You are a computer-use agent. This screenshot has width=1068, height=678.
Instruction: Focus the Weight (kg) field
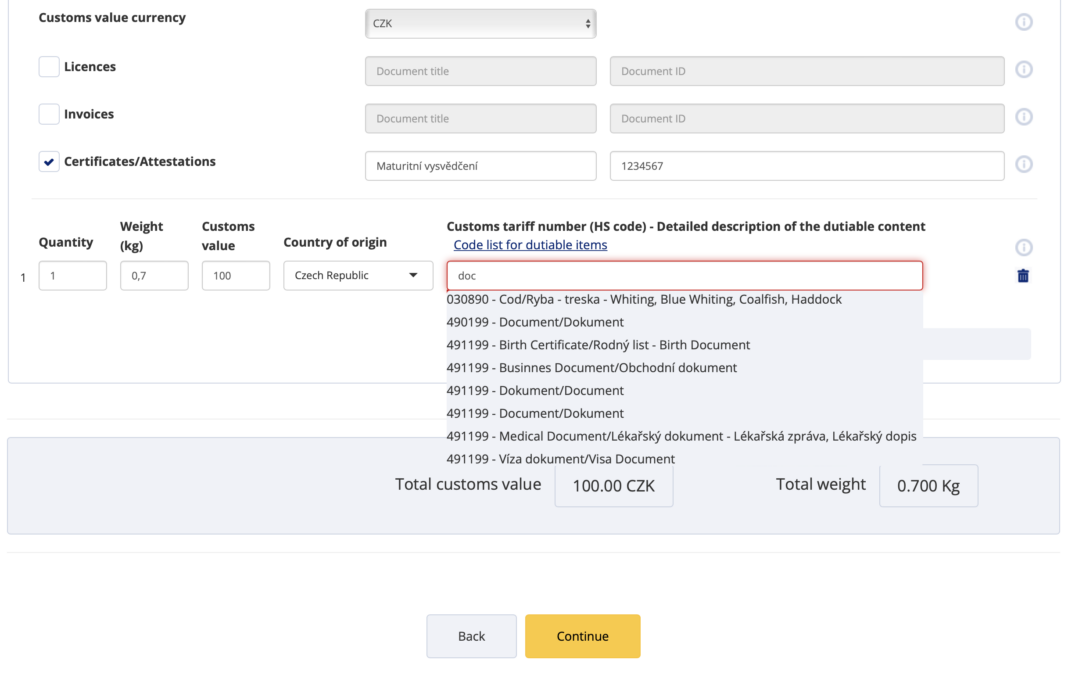coord(154,275)
